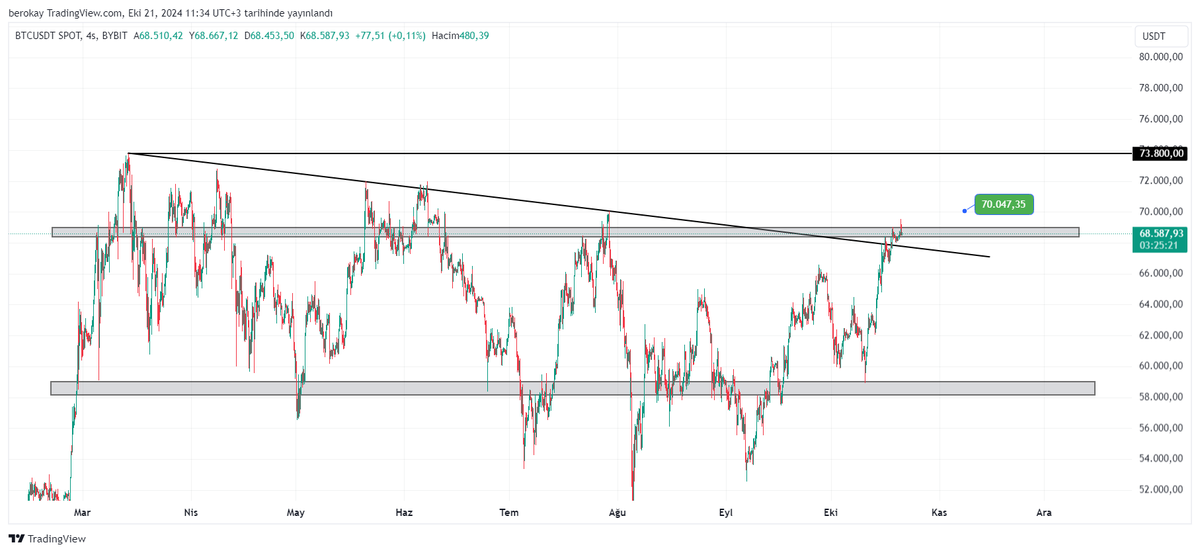
Task: Click the Hacim volume value 480,39
Action: (474, 35)
